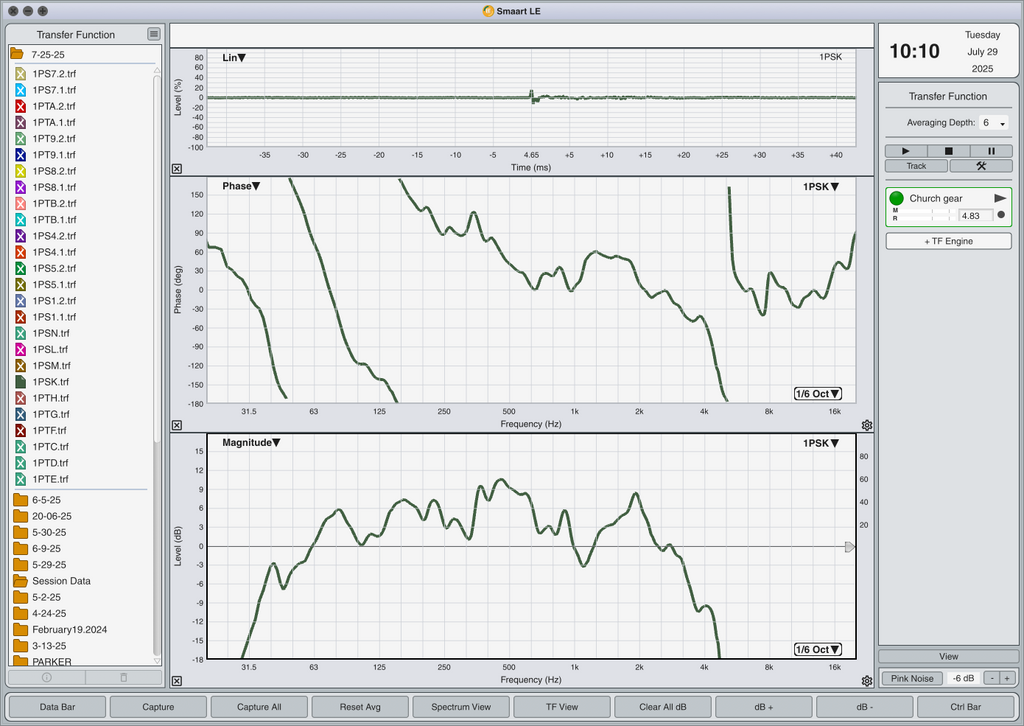The image size is (1024, 726).
Task: Decrease generator level with minus button
Action: (992, 678)
